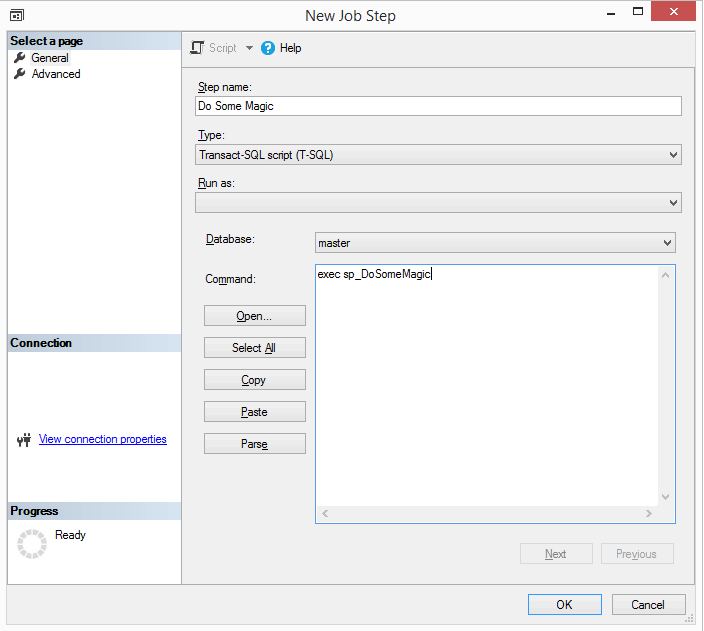Maximize the New Job Step window
704x631 pixels.
pos(638,11)
